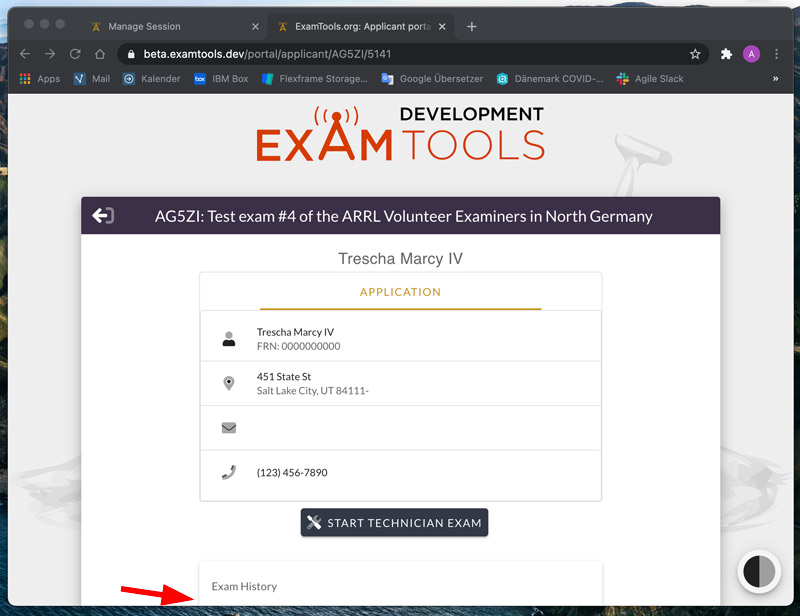
Task: Click the Chrome profile avatar icon
Action: coord(751,53)
